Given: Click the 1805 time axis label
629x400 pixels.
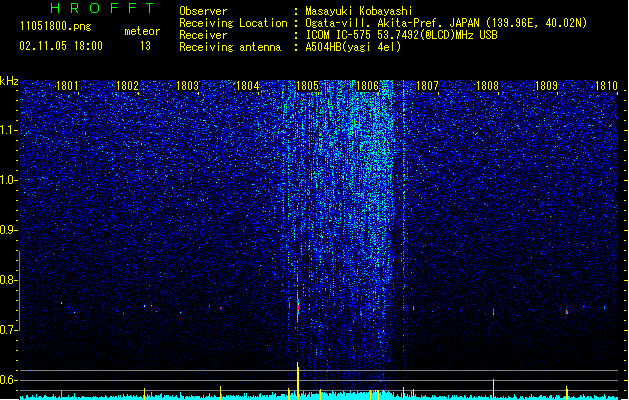Looking at the screenshot, I should tap(307, 85).
